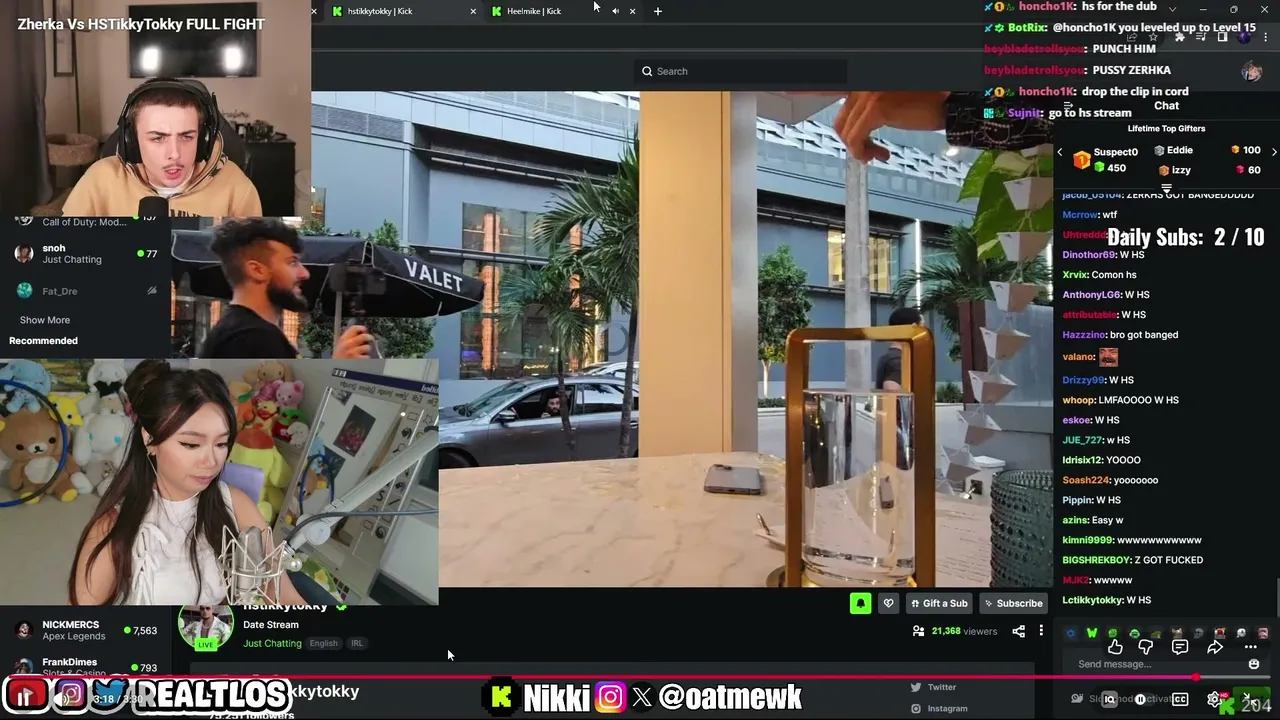Dislike the video with thumbs down
This screenshot has height=720, width=1280.
coord(1146,647)
